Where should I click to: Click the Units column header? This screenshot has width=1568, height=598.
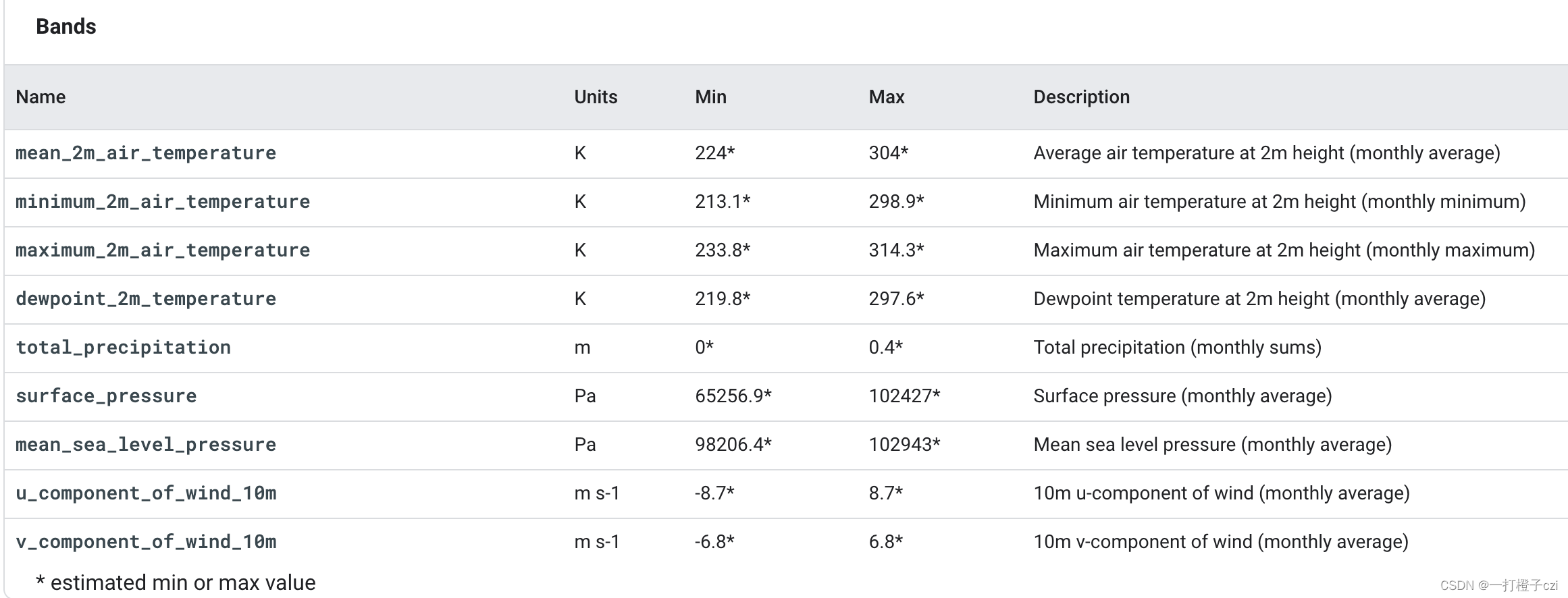[596, 97]
